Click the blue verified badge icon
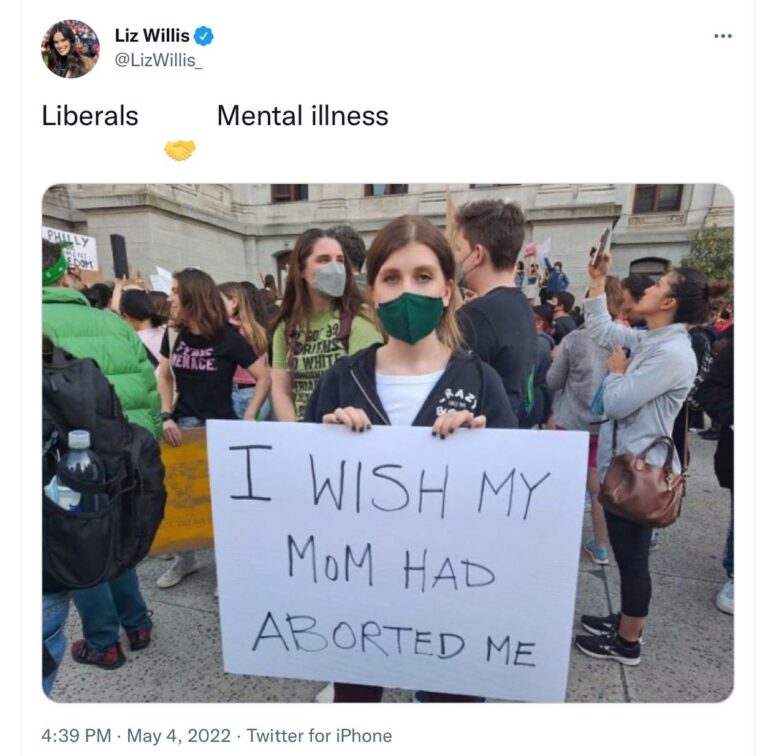 [x=203, y=36]
